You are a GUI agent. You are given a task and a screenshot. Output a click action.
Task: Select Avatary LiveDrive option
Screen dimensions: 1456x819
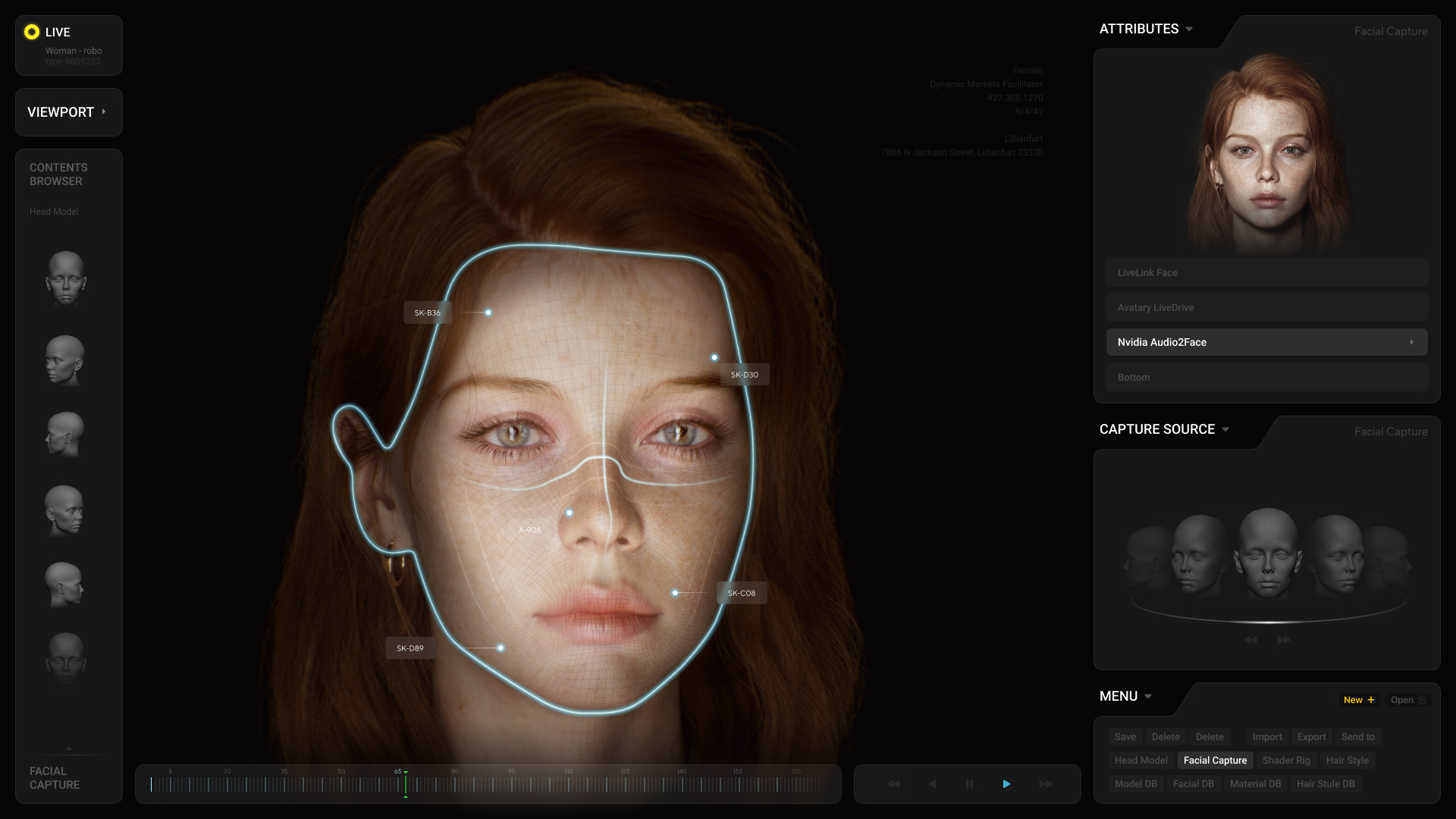tap(1266, 307)
